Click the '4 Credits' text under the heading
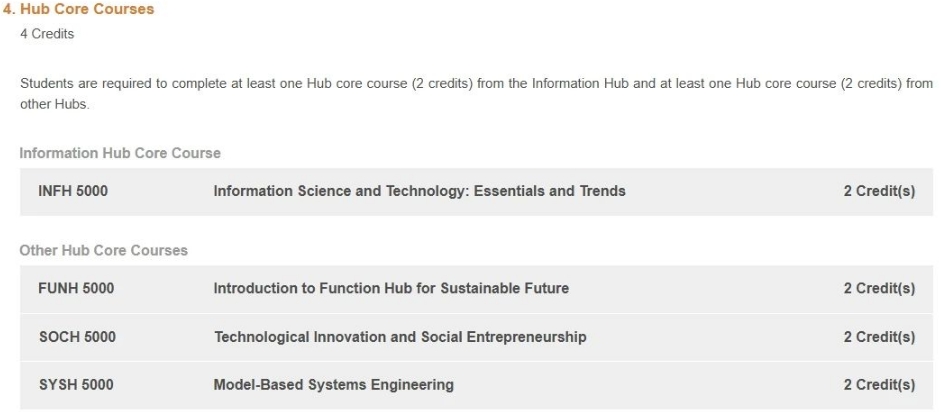The width and height of the screenshot is (941, 412). coord(47,34)
